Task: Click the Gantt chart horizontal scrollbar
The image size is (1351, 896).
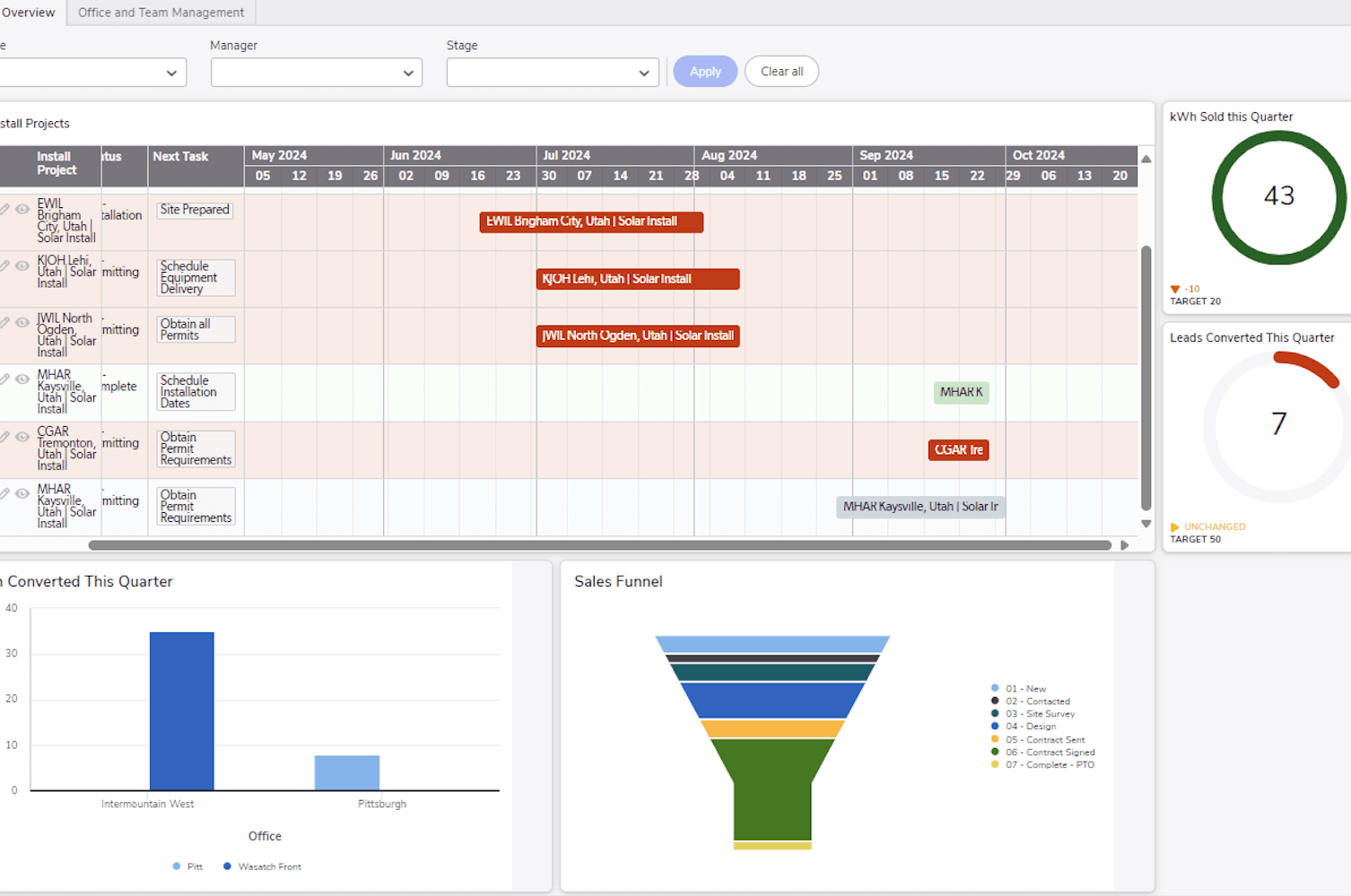Action: click(601, 544)
